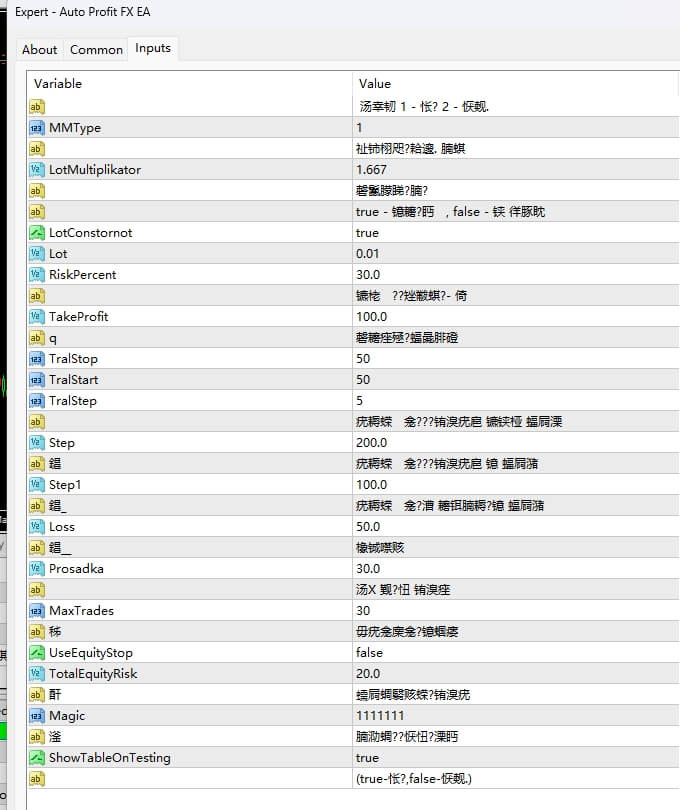680x810 pixels.
Task: Click the double icon beside Step1
Action: tap(37, 485)
